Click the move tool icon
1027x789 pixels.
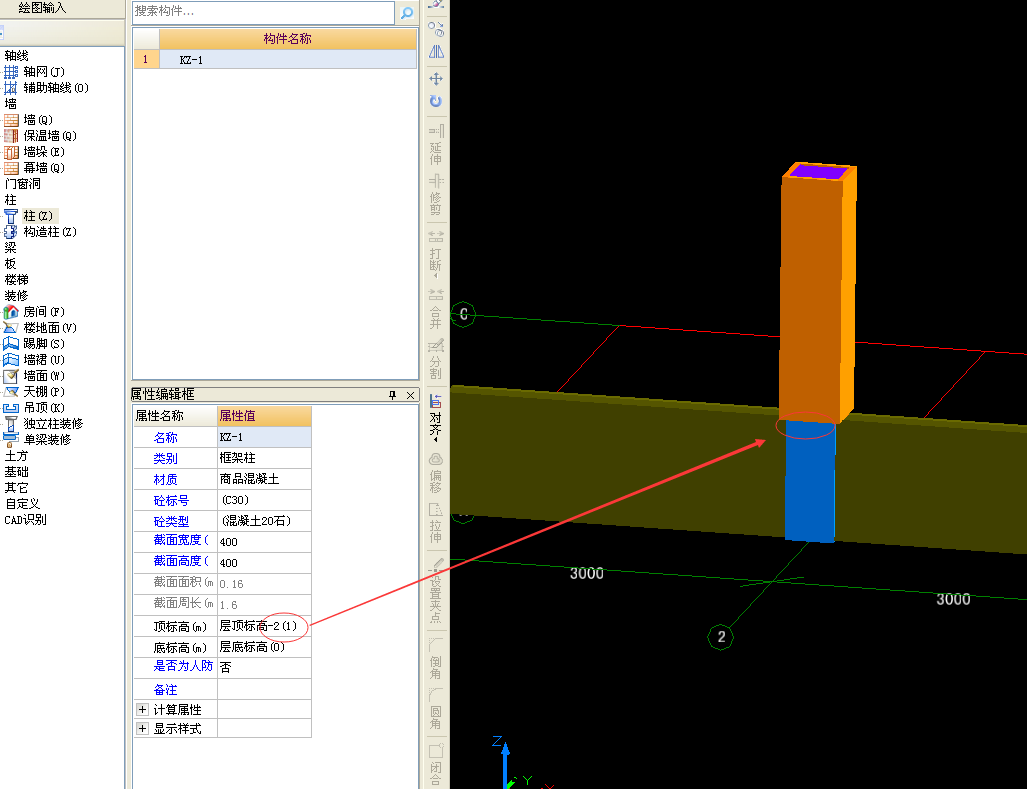point(436,79)
